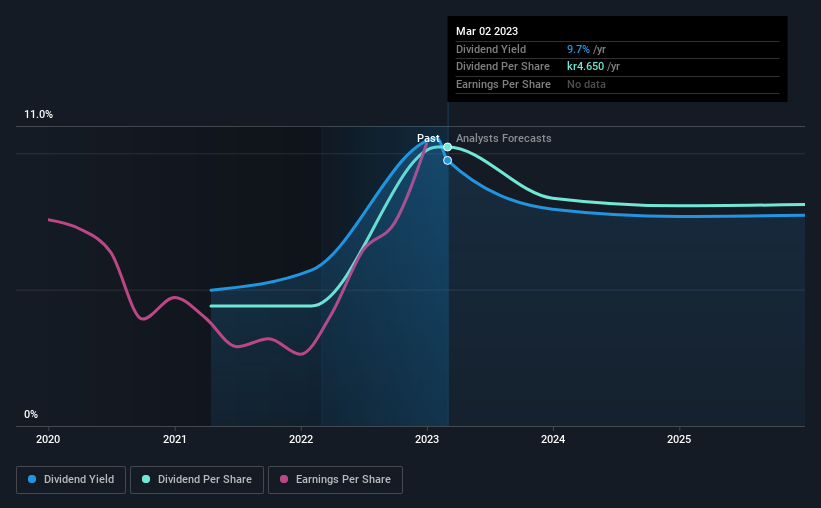Click the 2025 x-axis label

coord(679,439)
